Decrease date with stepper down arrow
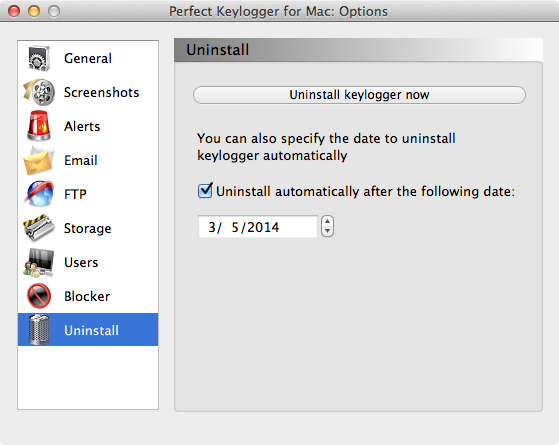The width and height of the screenshot is (559, 445). 327,231
